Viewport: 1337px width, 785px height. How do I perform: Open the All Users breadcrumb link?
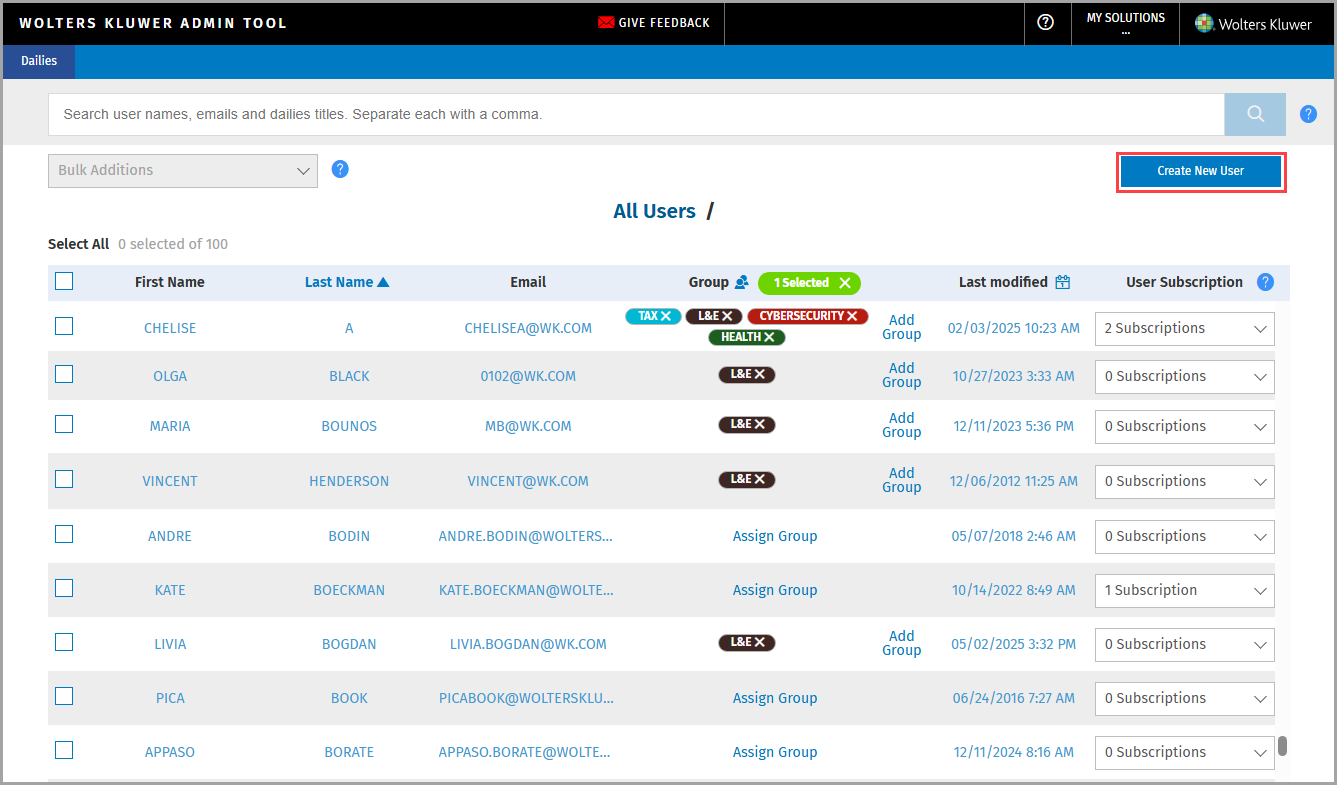click(x=655, y=211)
